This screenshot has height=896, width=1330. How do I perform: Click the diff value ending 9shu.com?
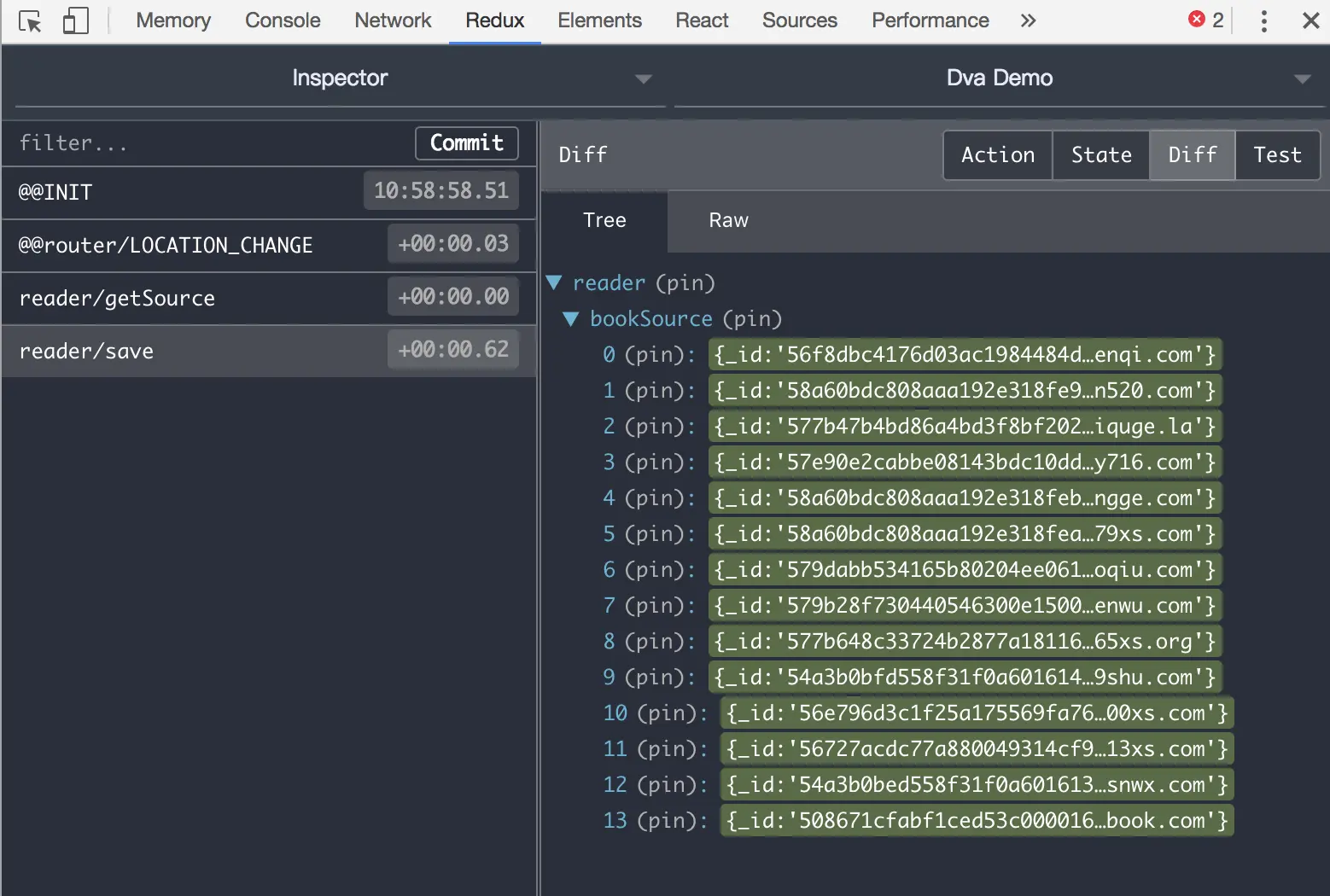[x=965, y=677]
